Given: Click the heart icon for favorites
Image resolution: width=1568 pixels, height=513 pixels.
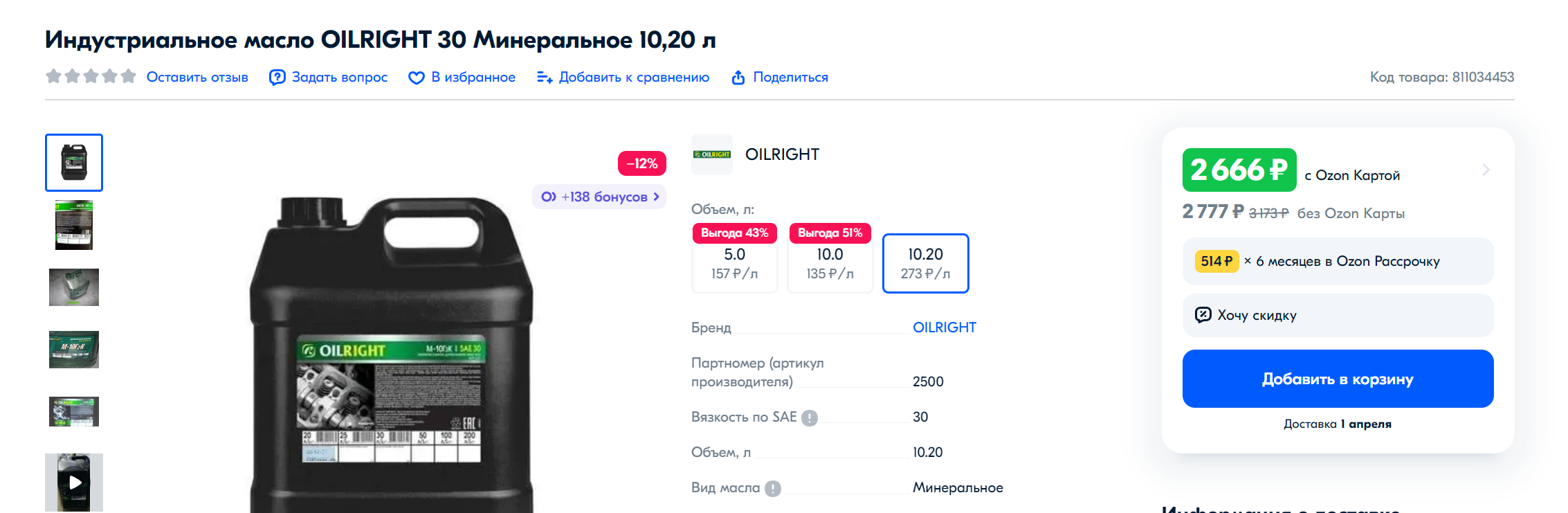Looking at the screenshot, I should coord(416,78).
